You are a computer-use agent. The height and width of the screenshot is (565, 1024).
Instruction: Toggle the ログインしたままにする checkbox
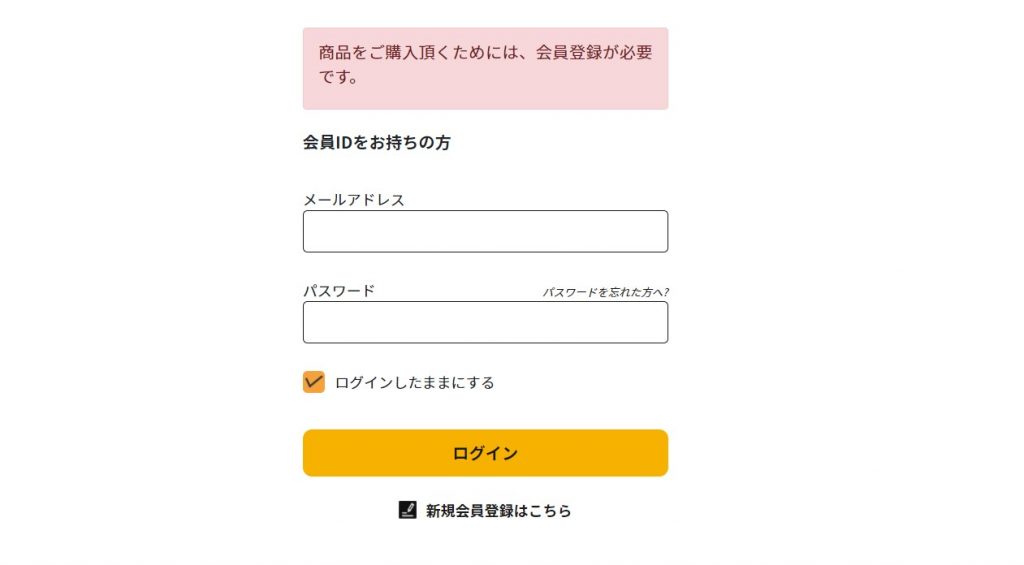click(313, 382)
